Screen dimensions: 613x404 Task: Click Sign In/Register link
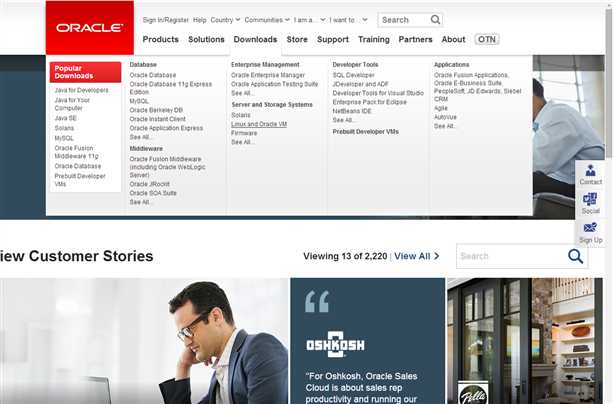tap(165, 20)
